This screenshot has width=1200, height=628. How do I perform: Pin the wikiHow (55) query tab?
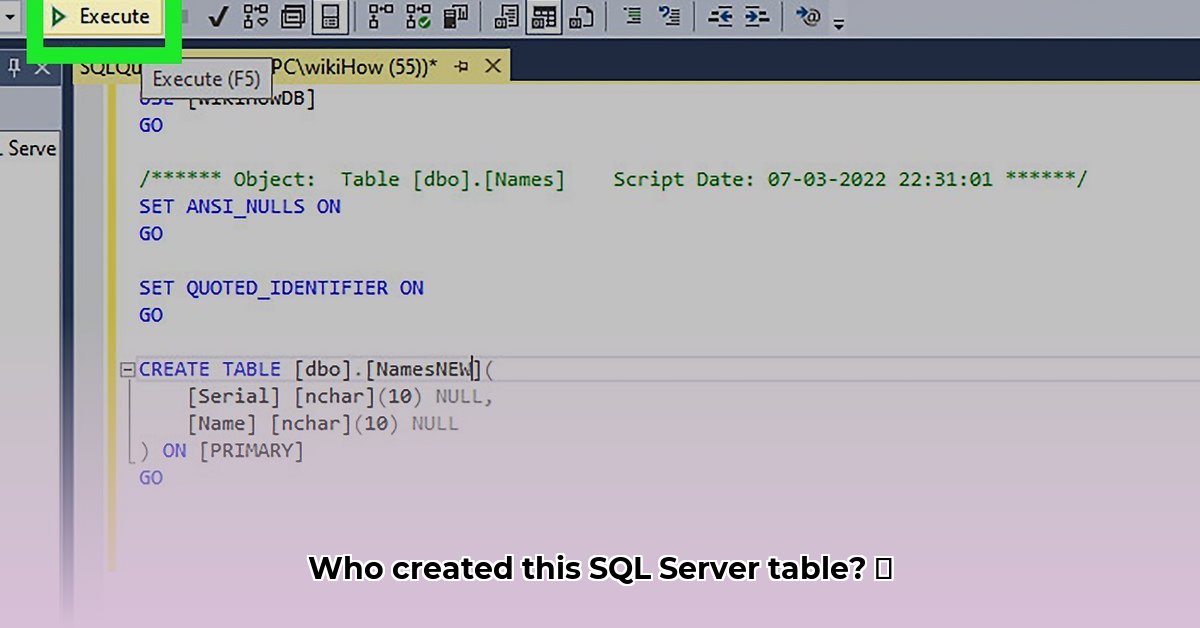(x=461, y=67)
